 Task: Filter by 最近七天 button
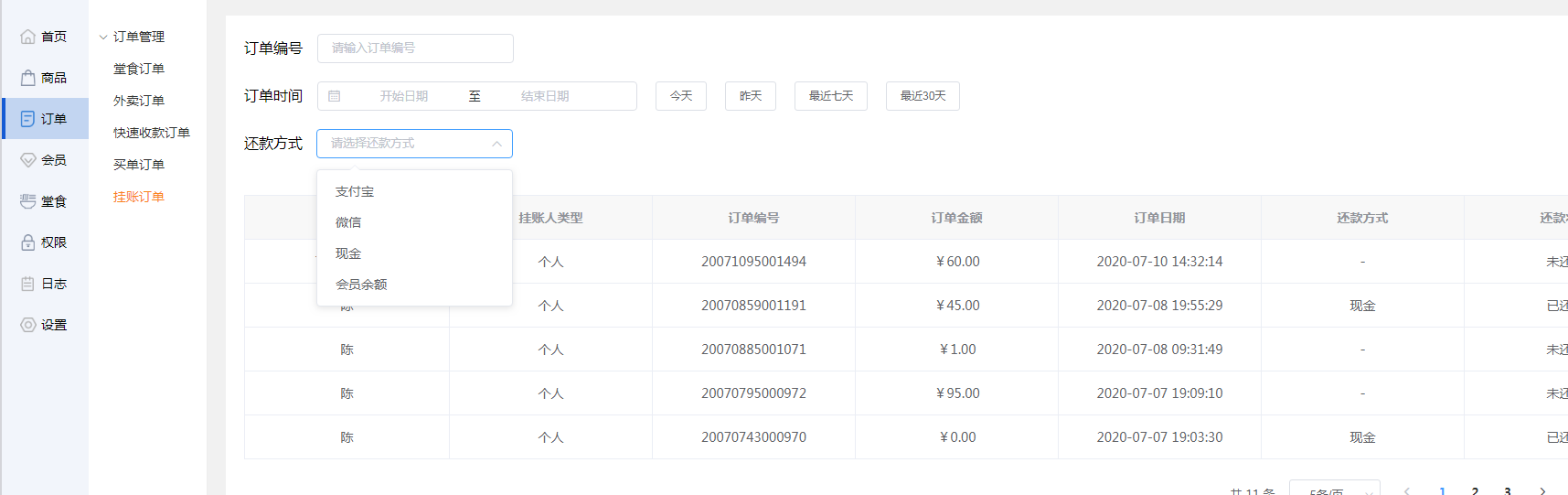(x=831, y=96)
